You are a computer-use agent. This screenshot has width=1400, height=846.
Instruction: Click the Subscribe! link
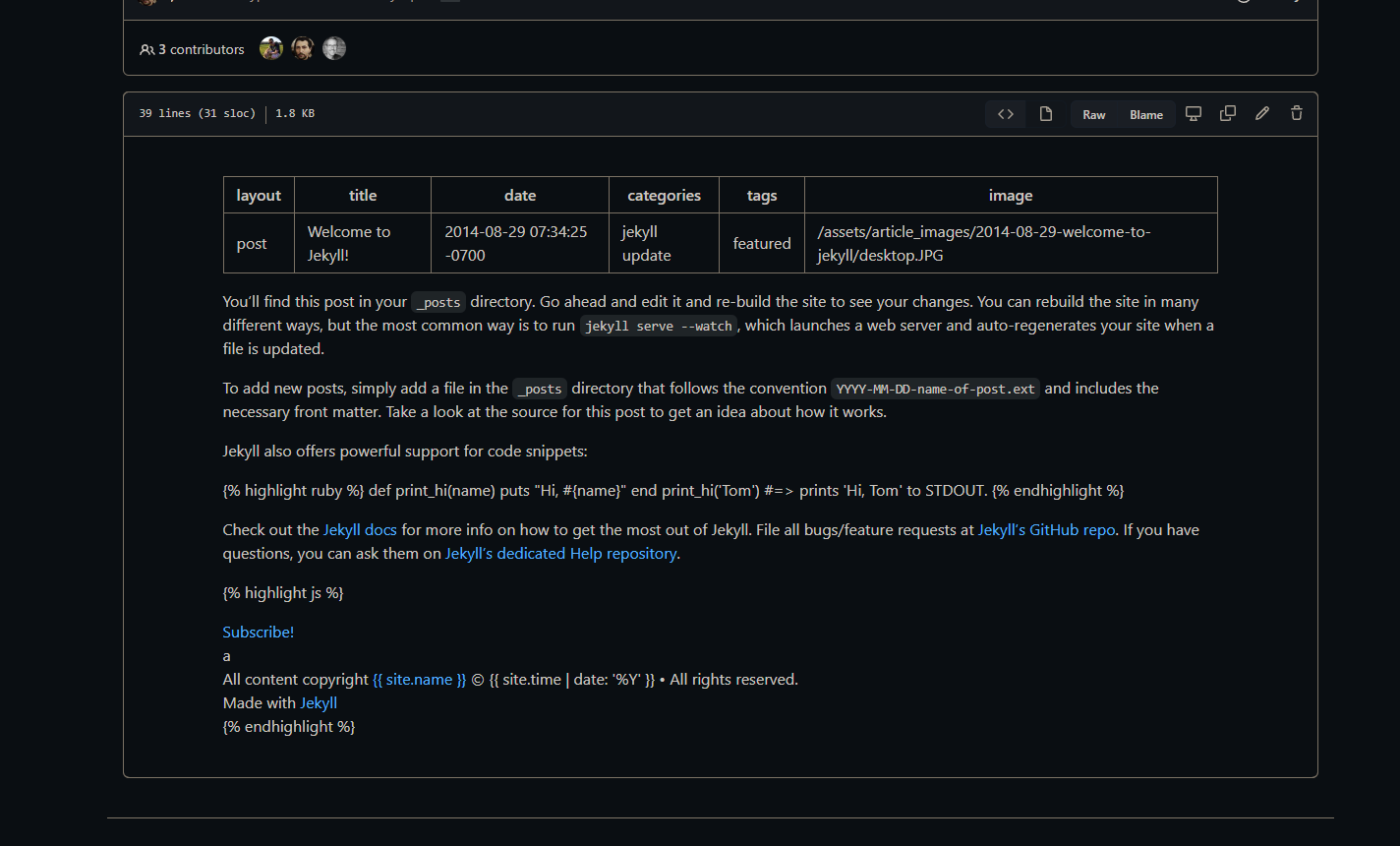coord(259,633)
